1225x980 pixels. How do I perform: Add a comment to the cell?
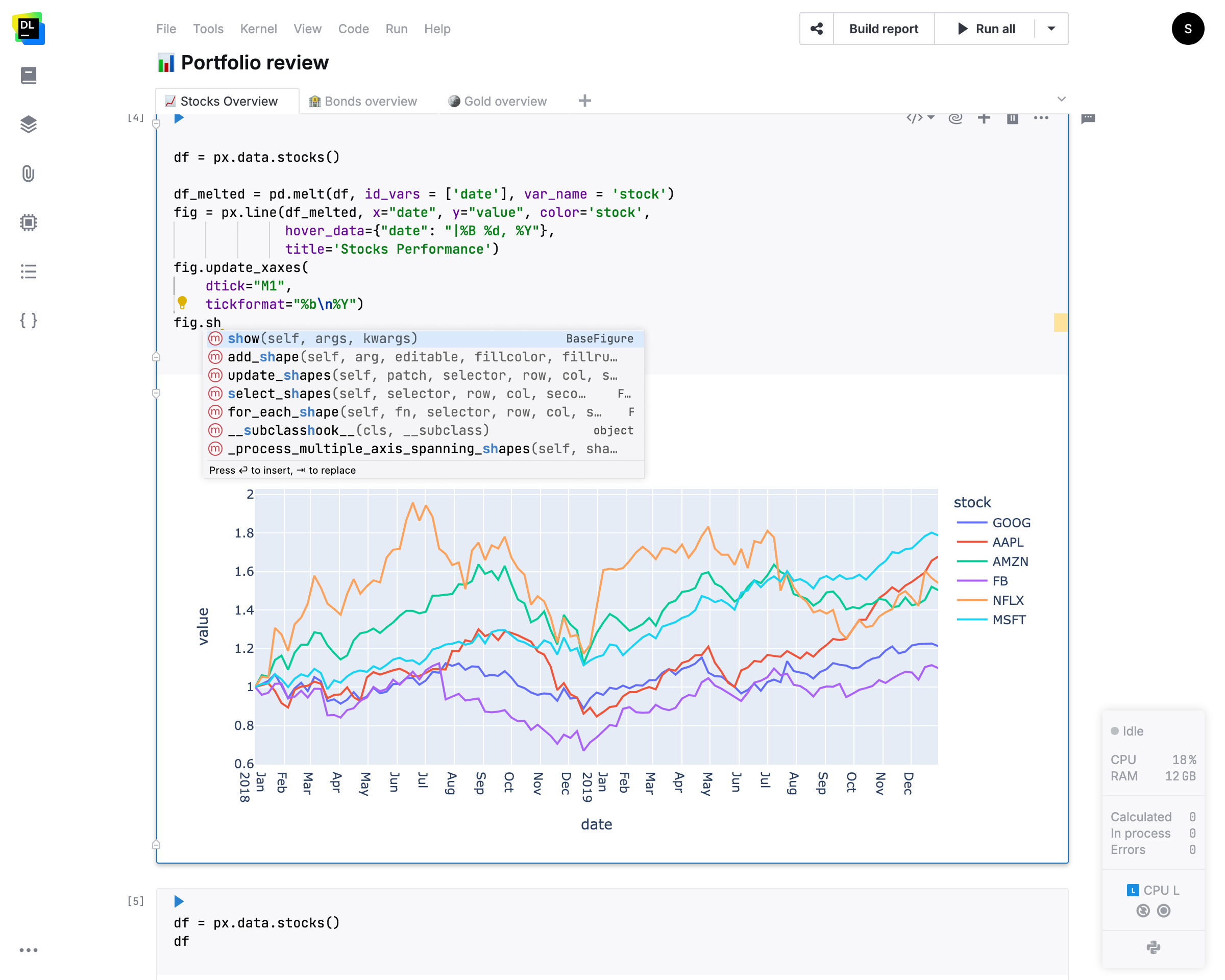pyautogui.click(x=1088, y=118)
